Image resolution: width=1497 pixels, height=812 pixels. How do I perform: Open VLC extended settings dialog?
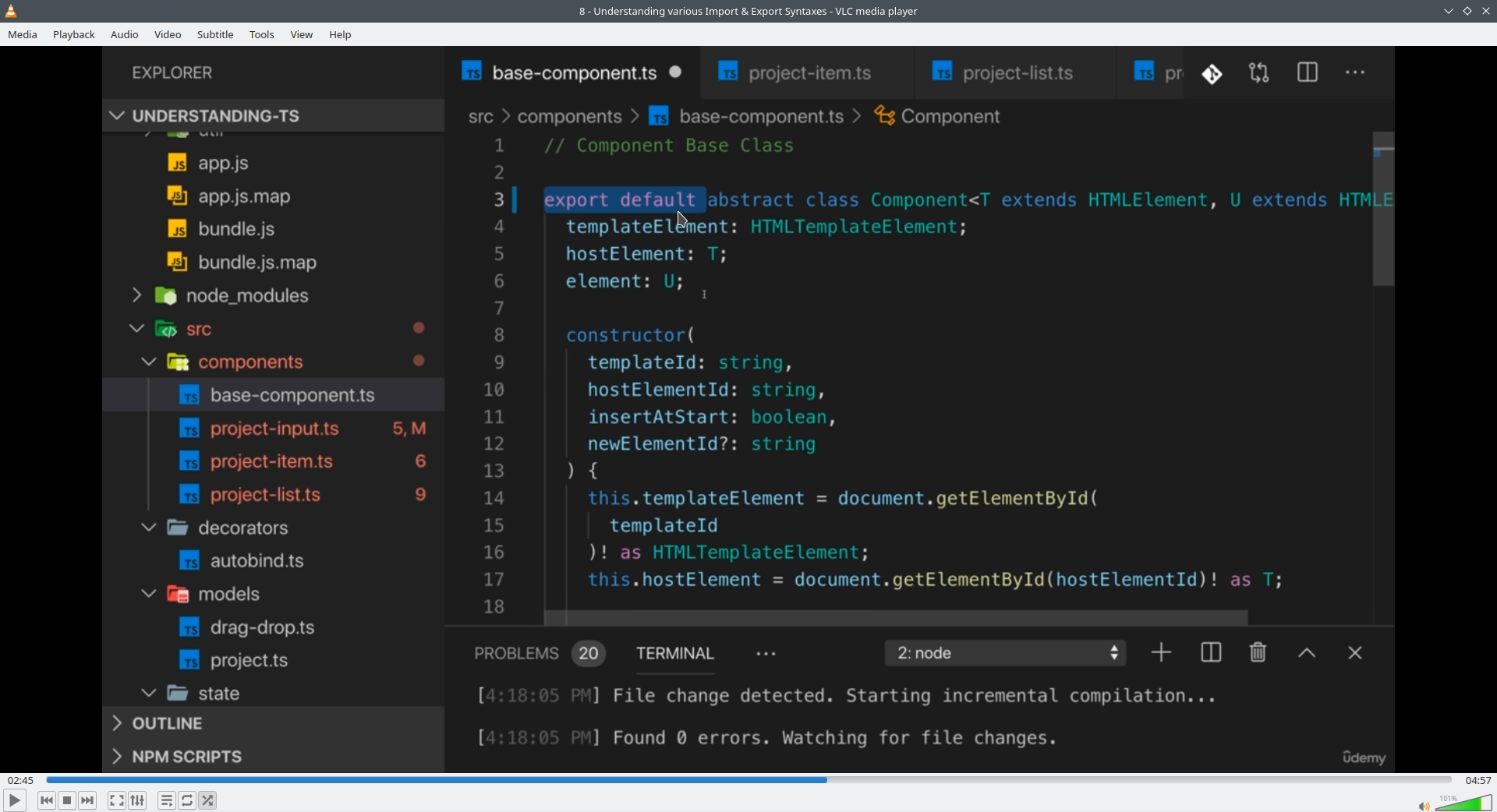138,800
